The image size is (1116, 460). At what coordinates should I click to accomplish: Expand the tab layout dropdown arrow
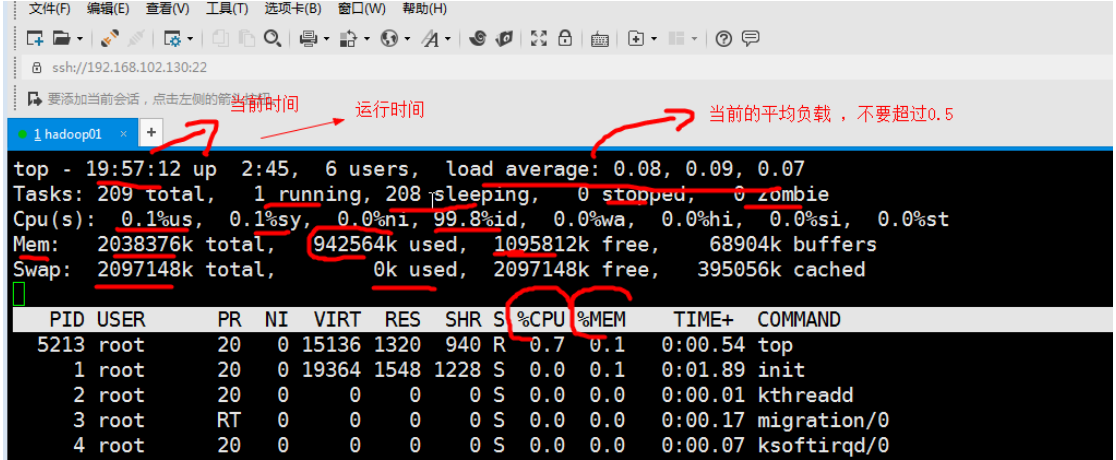(x=694, y=39)
